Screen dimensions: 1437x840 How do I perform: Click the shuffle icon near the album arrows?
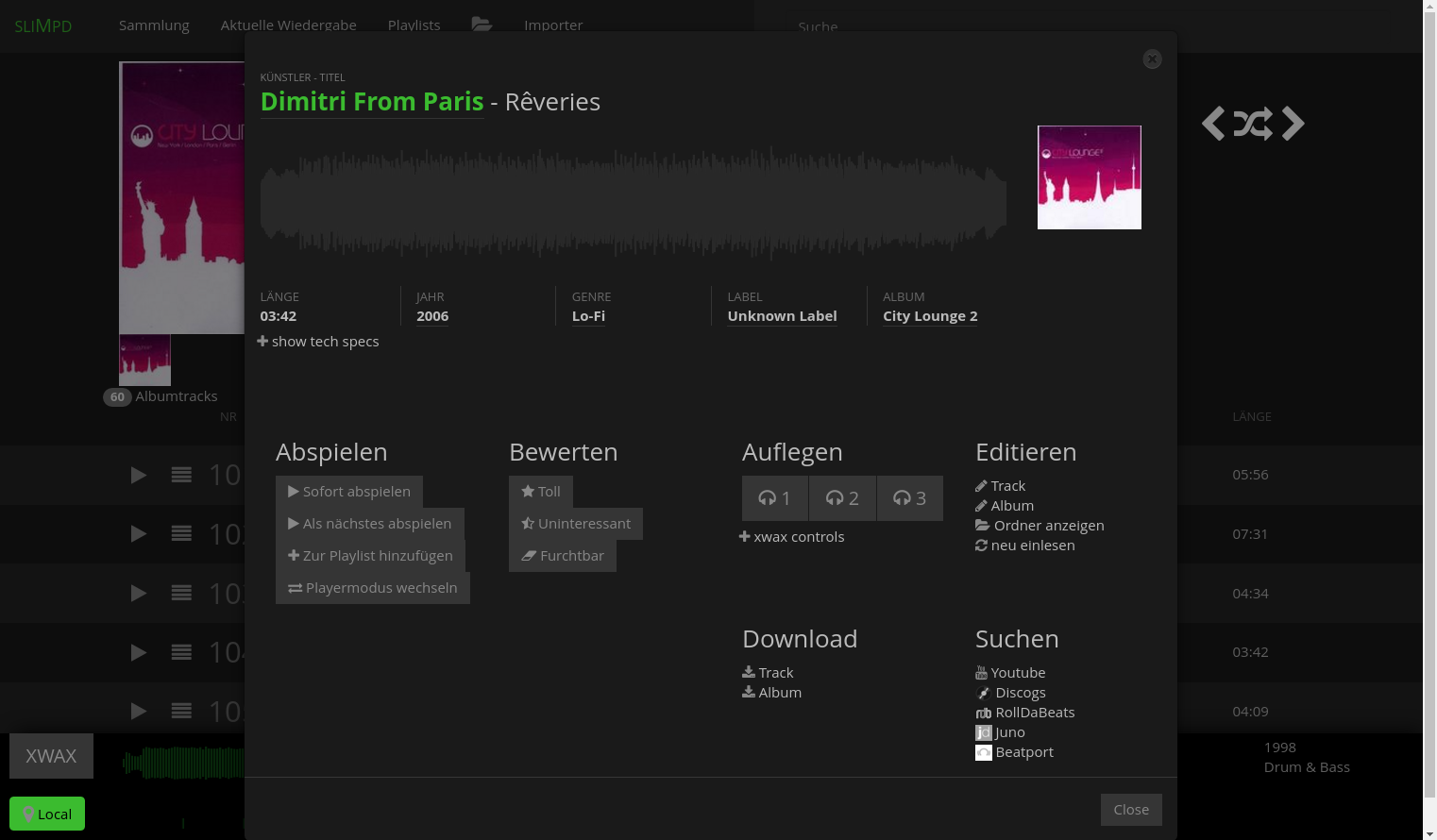1253,124
